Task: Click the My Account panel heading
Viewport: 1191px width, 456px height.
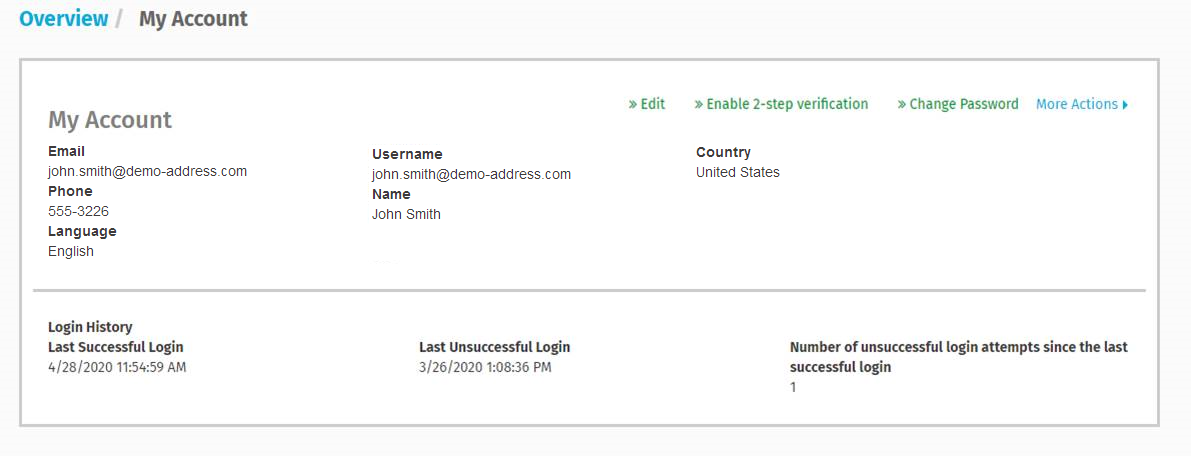Action: pyautogui.click(x=110, y=120)
